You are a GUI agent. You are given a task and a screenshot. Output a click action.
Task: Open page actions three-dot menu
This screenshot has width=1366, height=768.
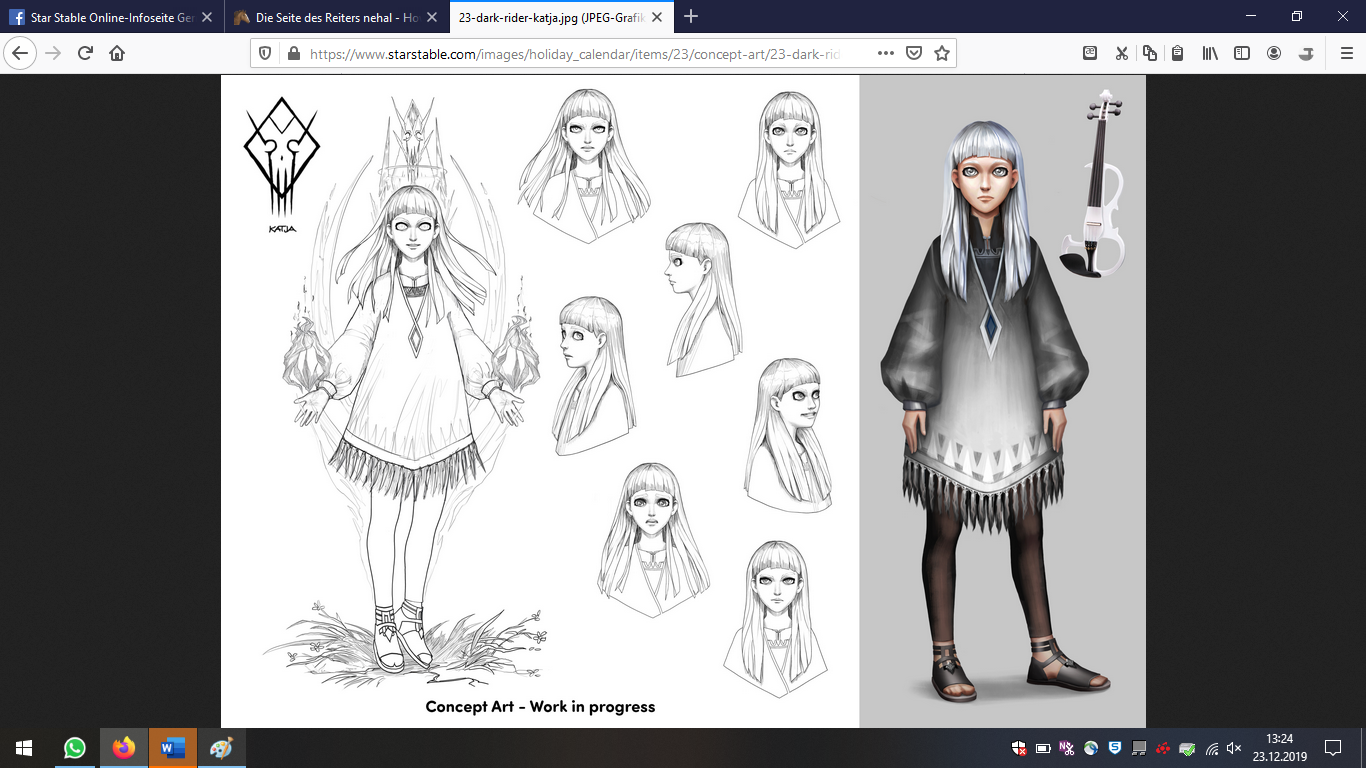pyautogui.click(x=886, y=54)
